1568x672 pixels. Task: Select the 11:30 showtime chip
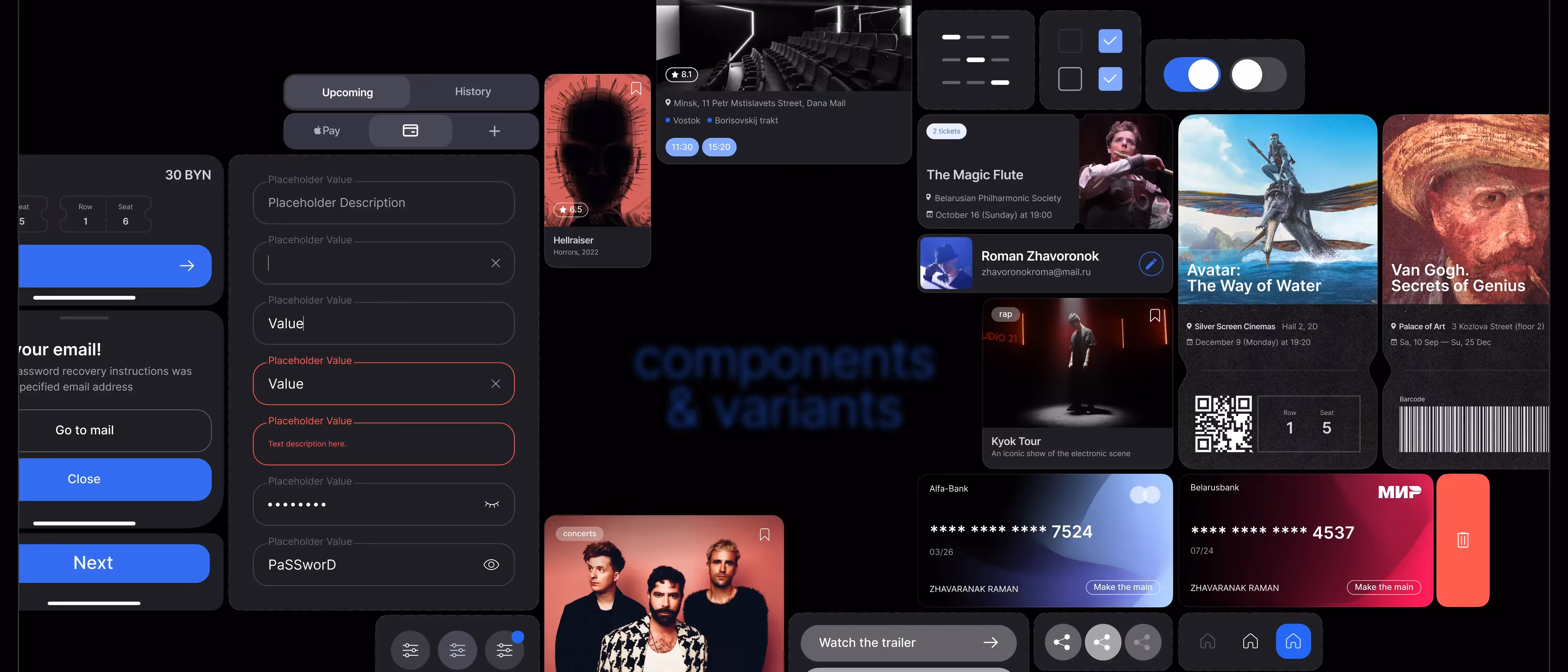coord(682,147)
